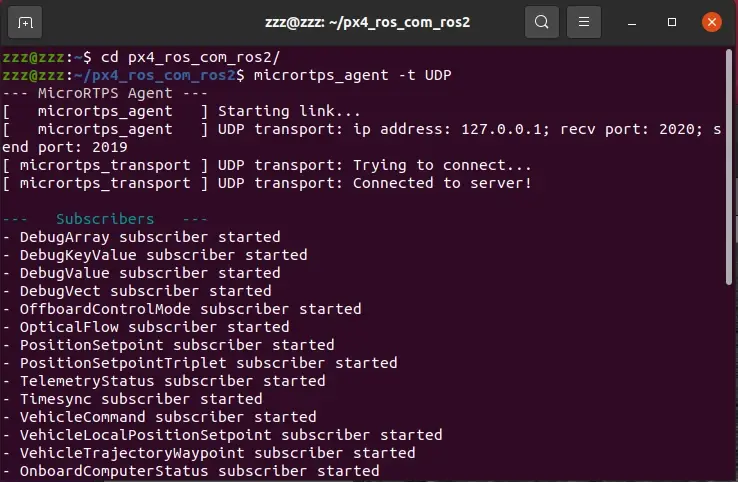Image resolution: width=738 pixels, height=482 pixels.
Task: Click the micrortps_agent -t UDP command
Action: (x=353, y=75)
